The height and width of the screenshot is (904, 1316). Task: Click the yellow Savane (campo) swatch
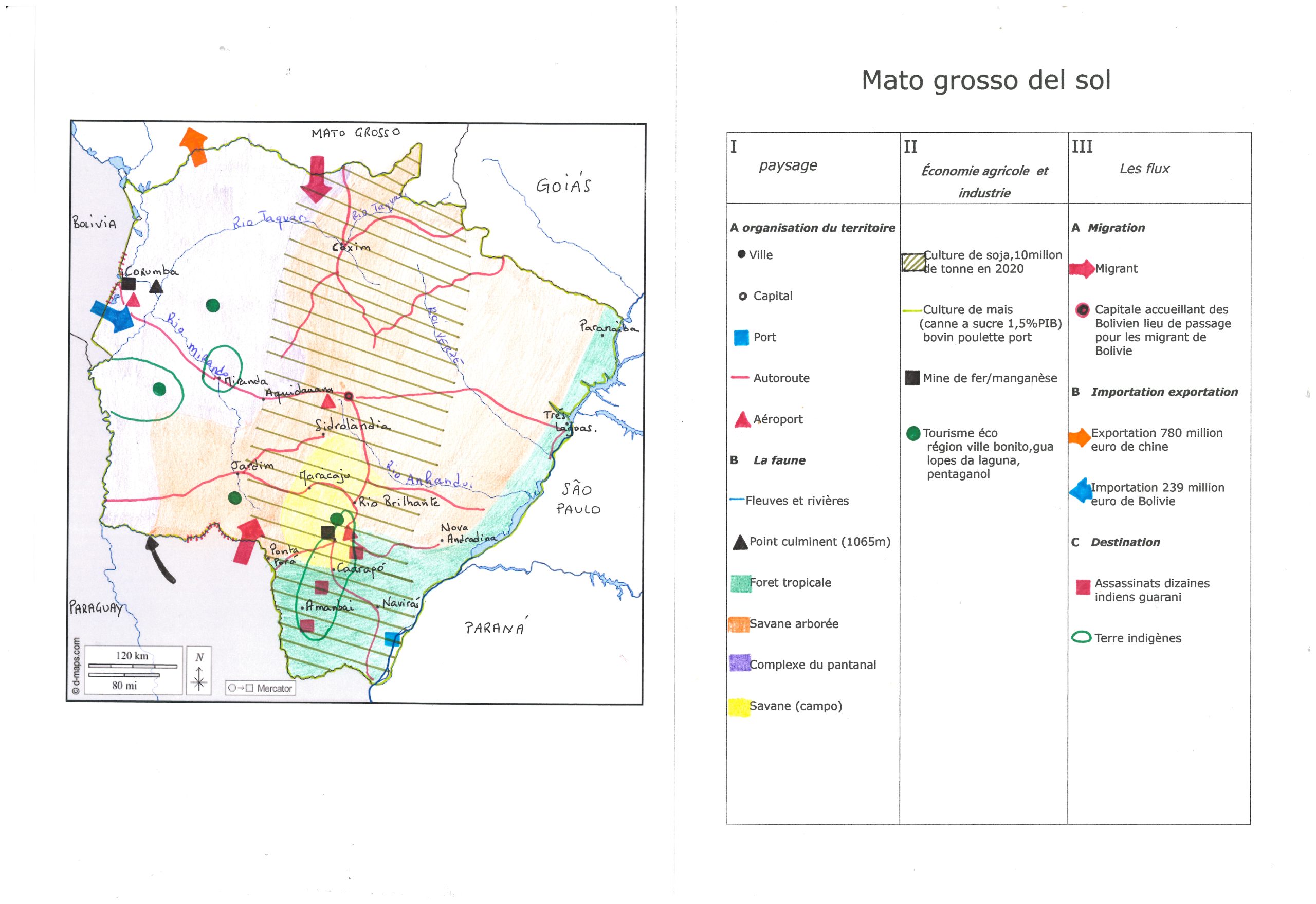pos(739,707)
